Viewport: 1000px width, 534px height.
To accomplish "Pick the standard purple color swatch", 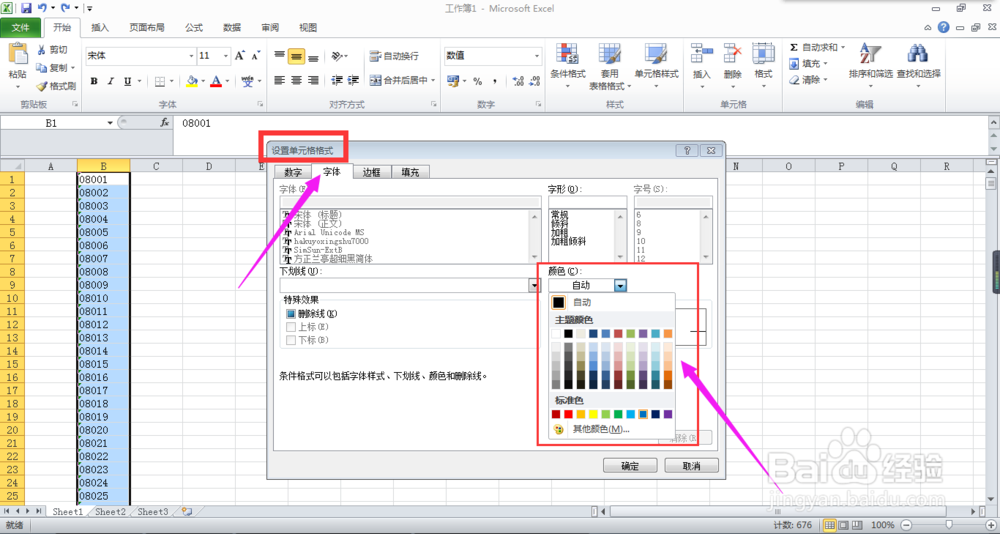I will [668, 415].
